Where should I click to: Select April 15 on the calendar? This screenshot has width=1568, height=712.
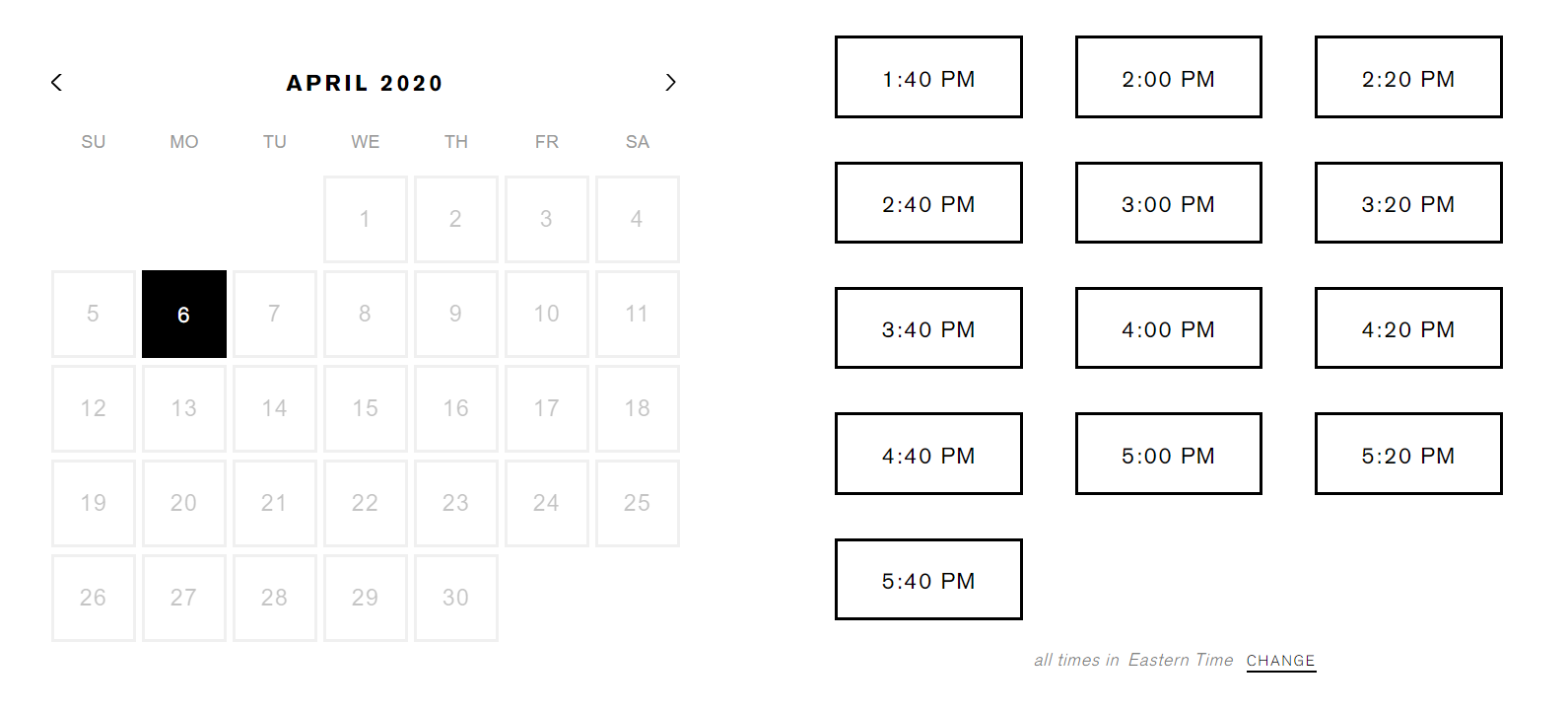coord(366,408)
